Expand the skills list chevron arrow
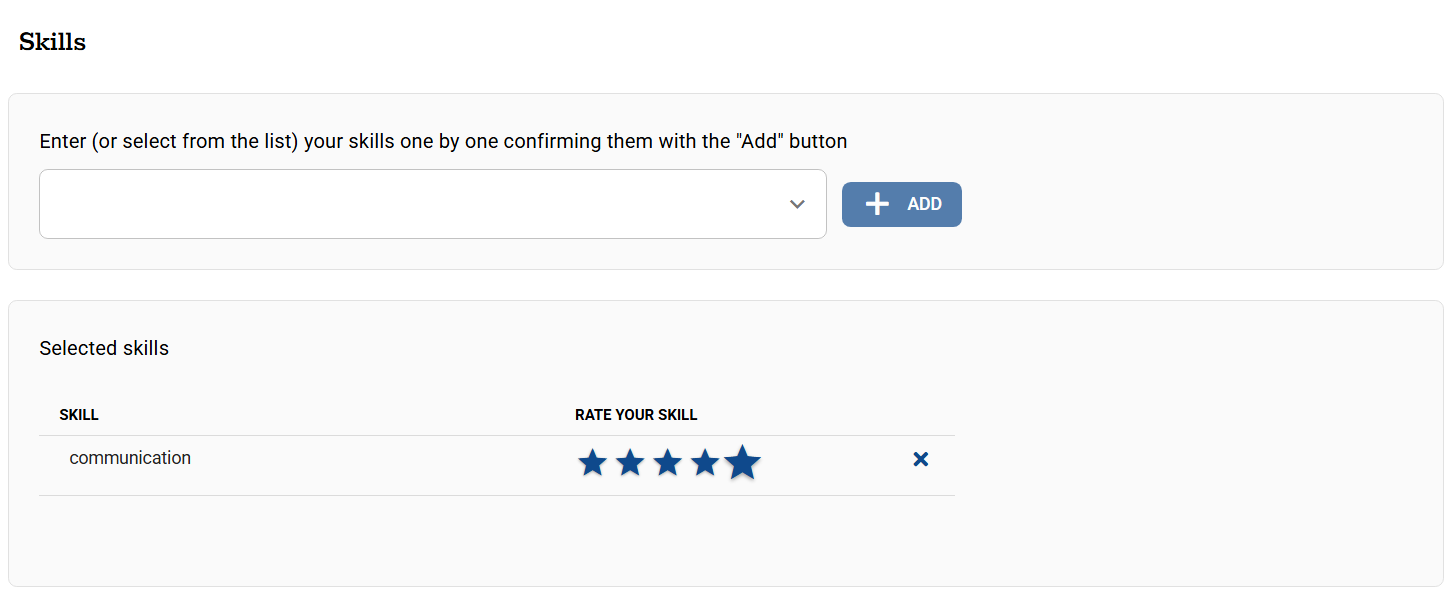Viewport: 1456px width, 603px height. (x=797, y=204)
